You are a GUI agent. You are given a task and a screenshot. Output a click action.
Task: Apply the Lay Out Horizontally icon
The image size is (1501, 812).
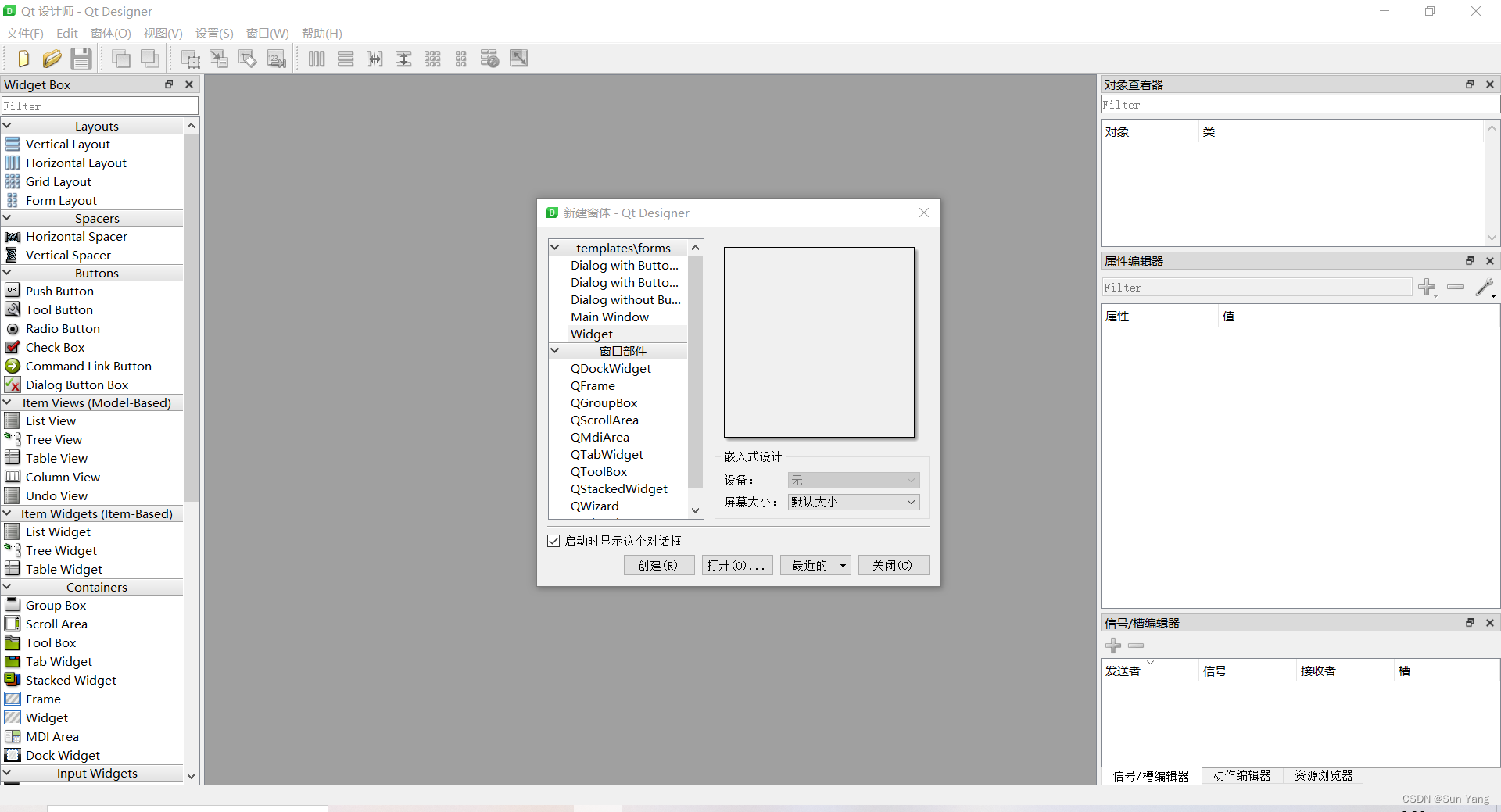tap(317, 59)
